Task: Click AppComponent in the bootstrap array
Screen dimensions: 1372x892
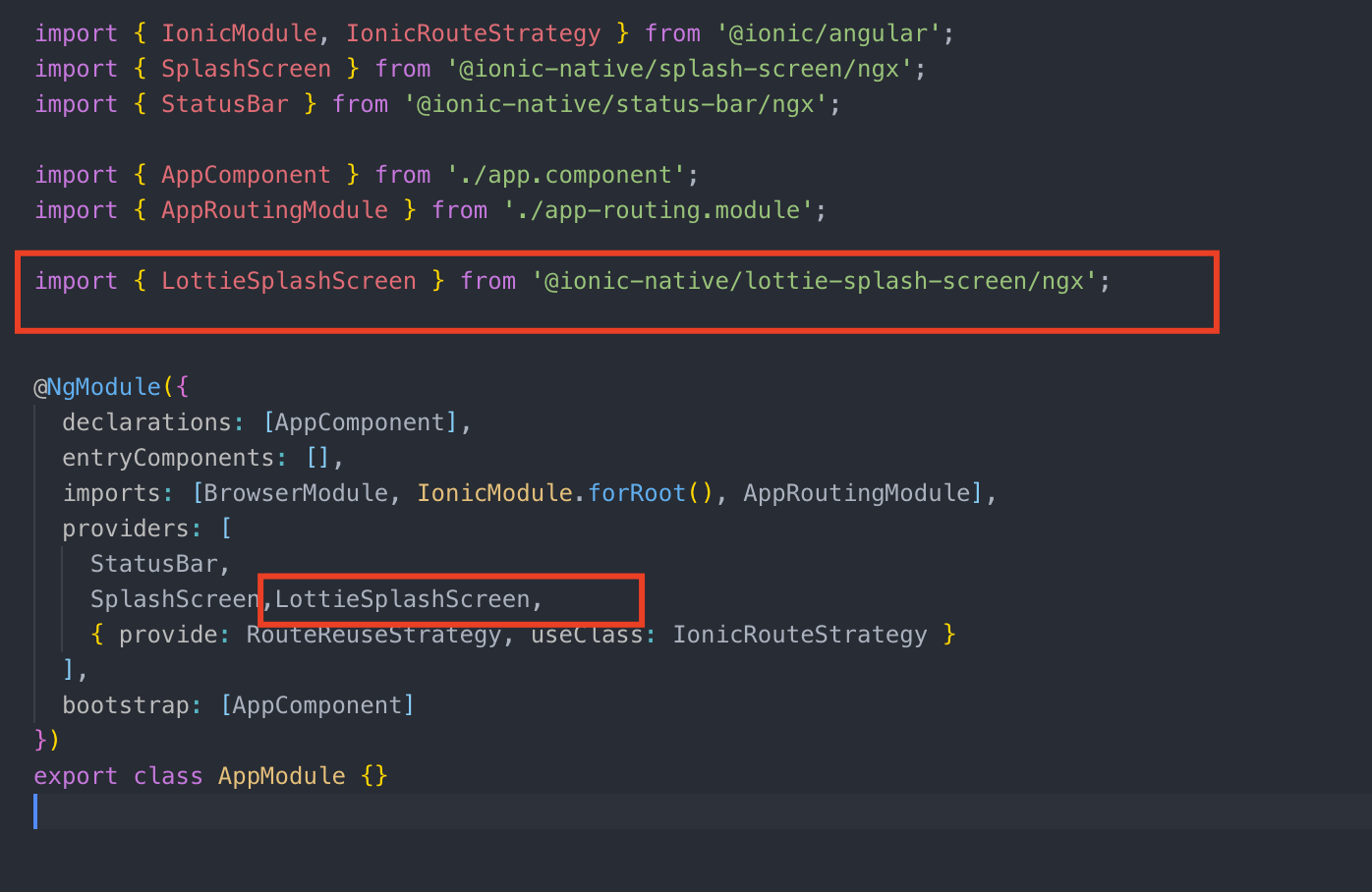Action: click(x=317, y=705)
